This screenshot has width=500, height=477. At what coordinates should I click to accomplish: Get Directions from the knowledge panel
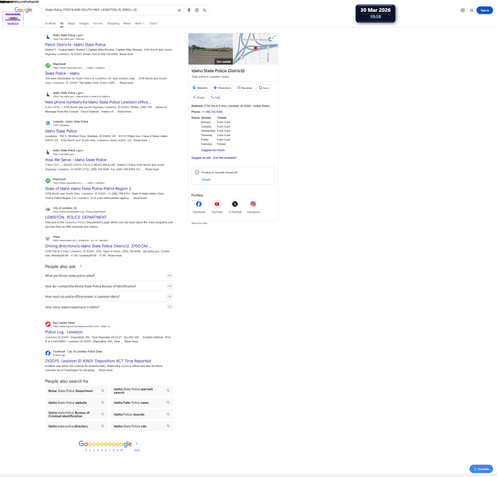(222, 88)
